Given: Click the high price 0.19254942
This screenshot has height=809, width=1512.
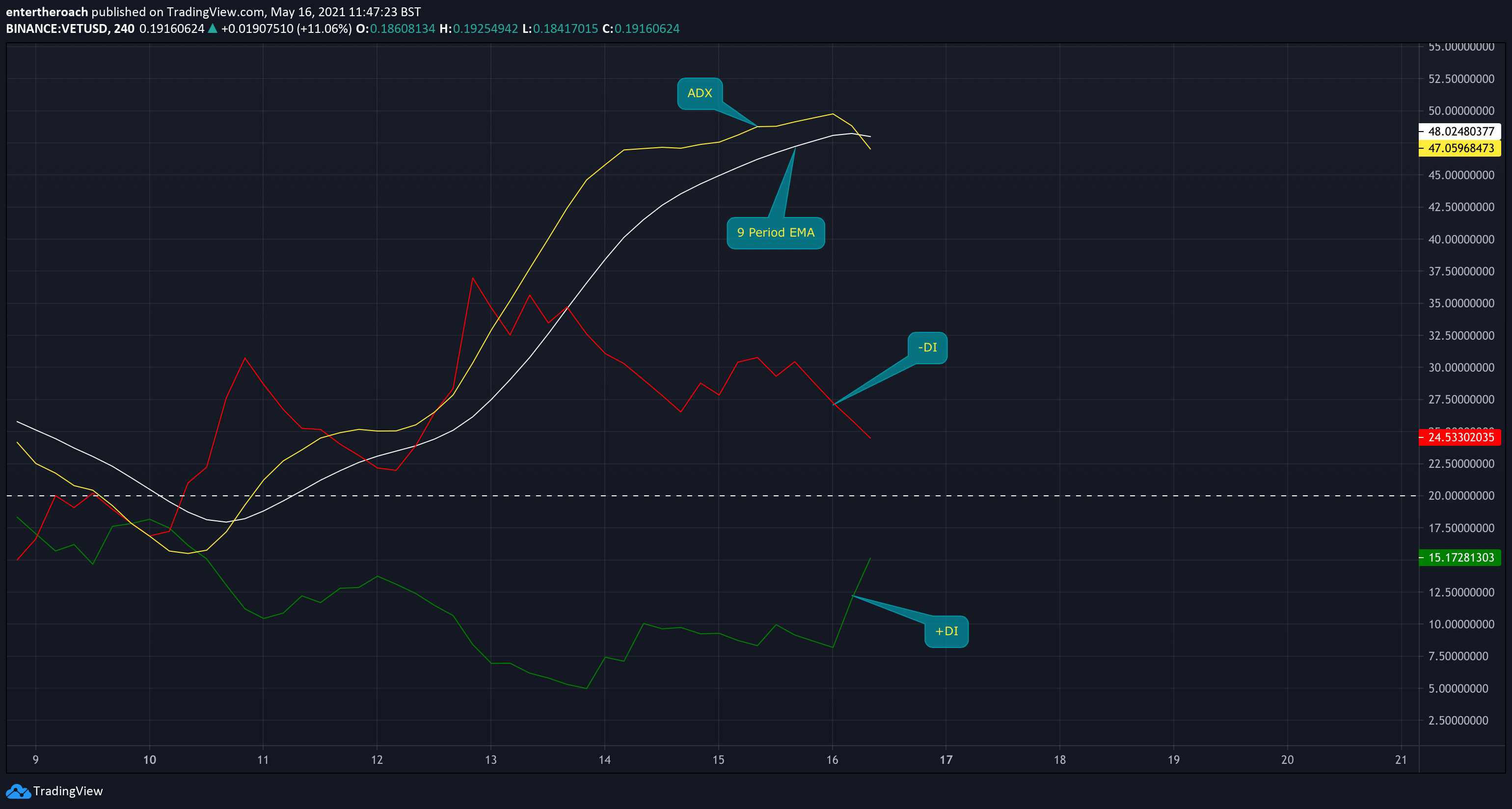Looking at the screenshot, I should 486,29.
